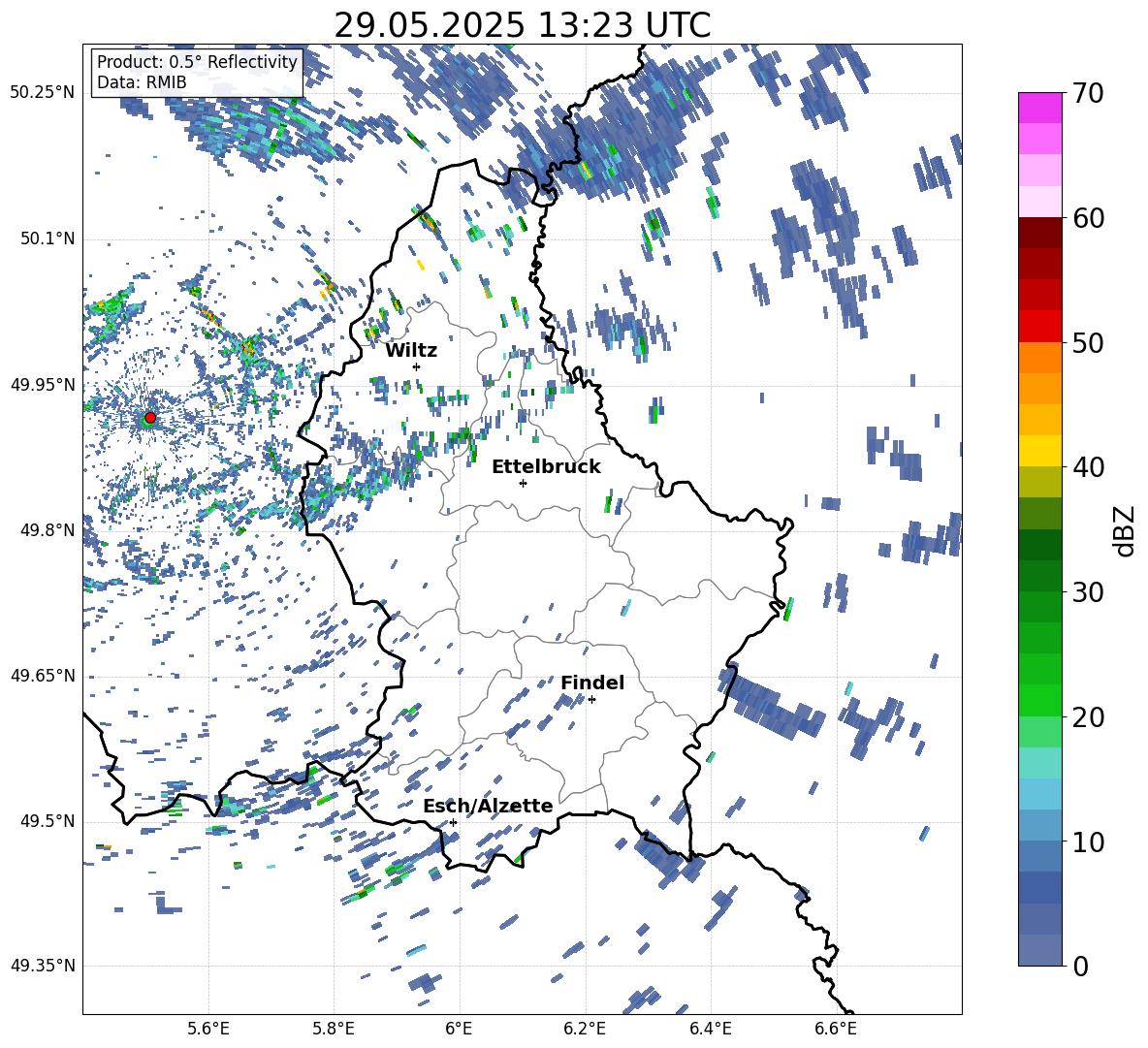The height and width of the screenshot is (1048, 1148).
Task: Click the dark maroon colorbar segment below 60
Action: point(1039,233)
